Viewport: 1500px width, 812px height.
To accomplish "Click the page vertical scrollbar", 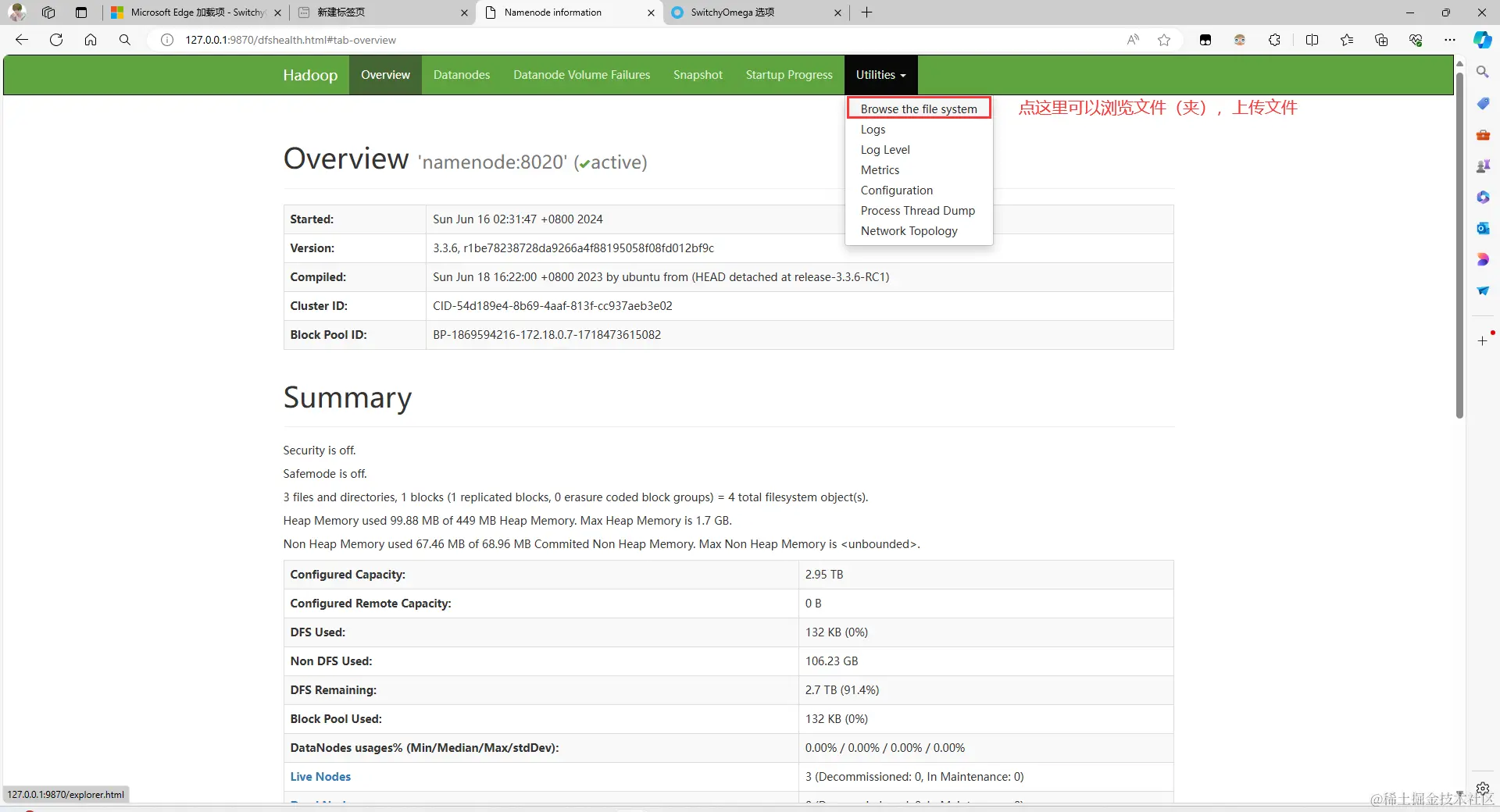I will [x=1459, y=246].
